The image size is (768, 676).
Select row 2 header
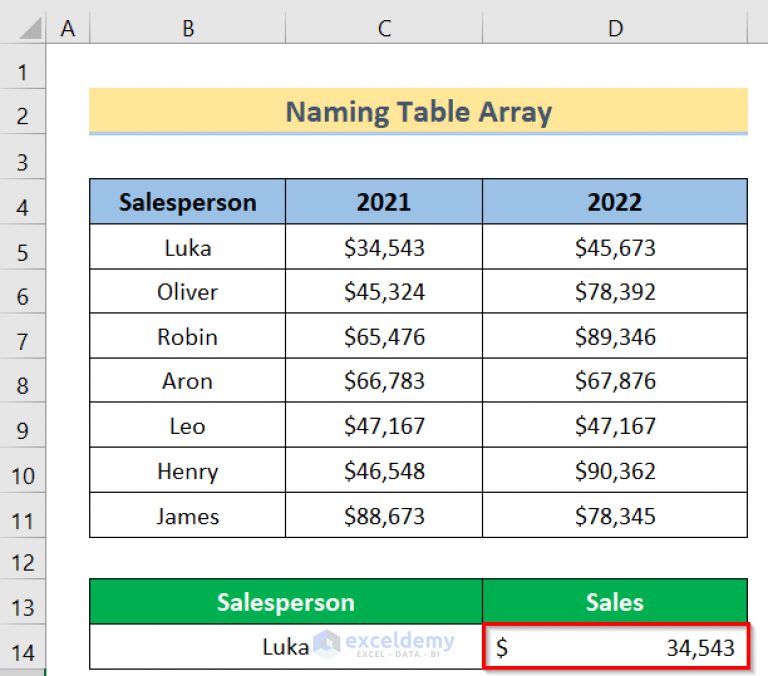point(23,112)
